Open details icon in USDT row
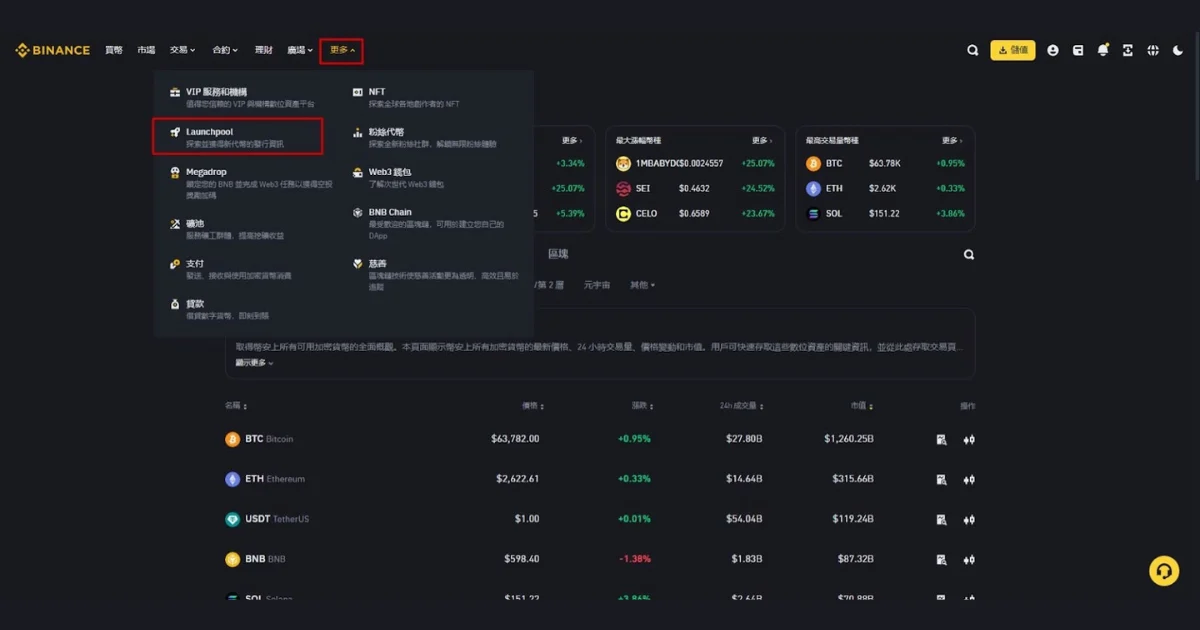Screen dimensions: 1200x630 click(941, 519)
